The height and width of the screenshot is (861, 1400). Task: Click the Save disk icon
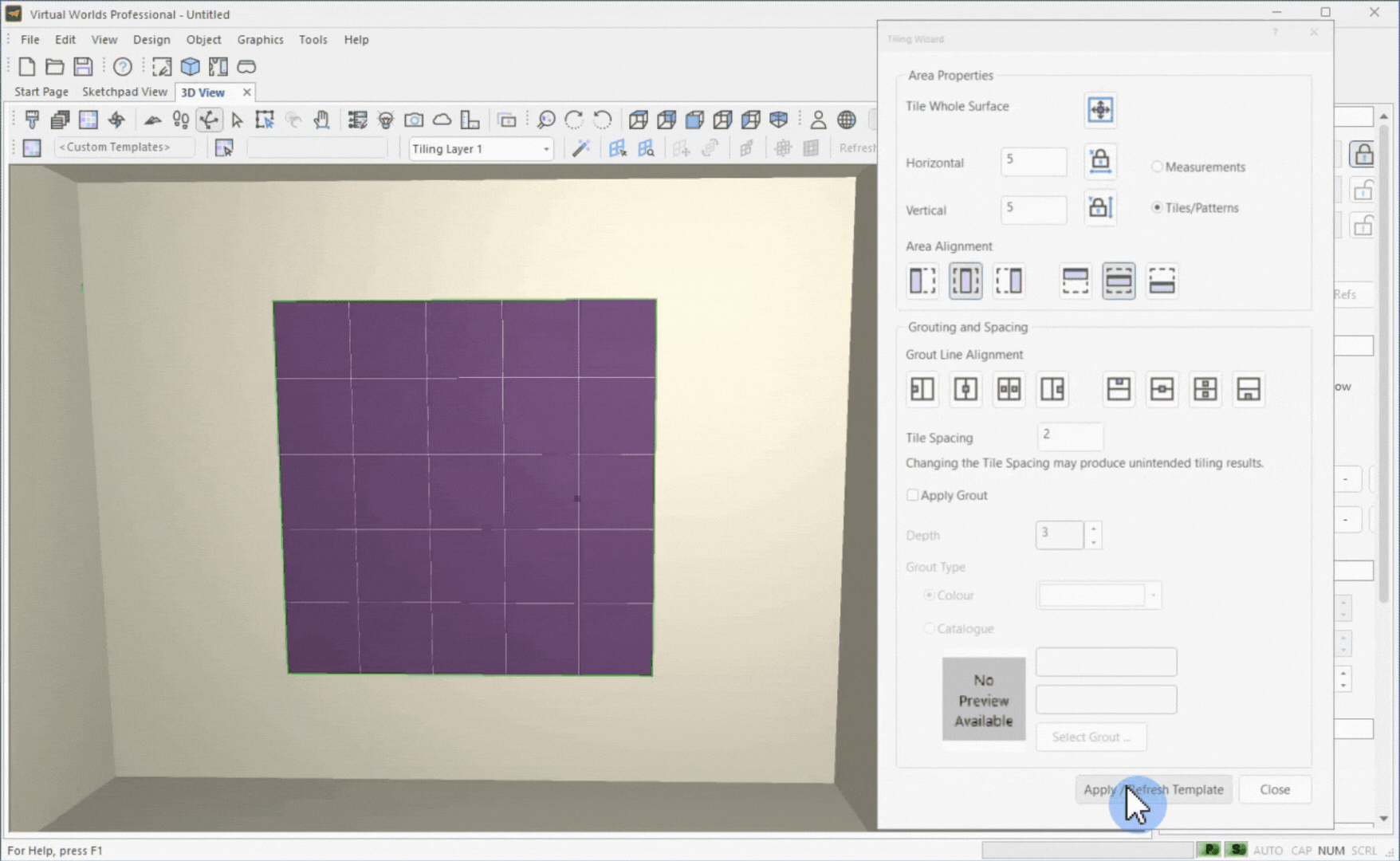click(x=83, y=66)
